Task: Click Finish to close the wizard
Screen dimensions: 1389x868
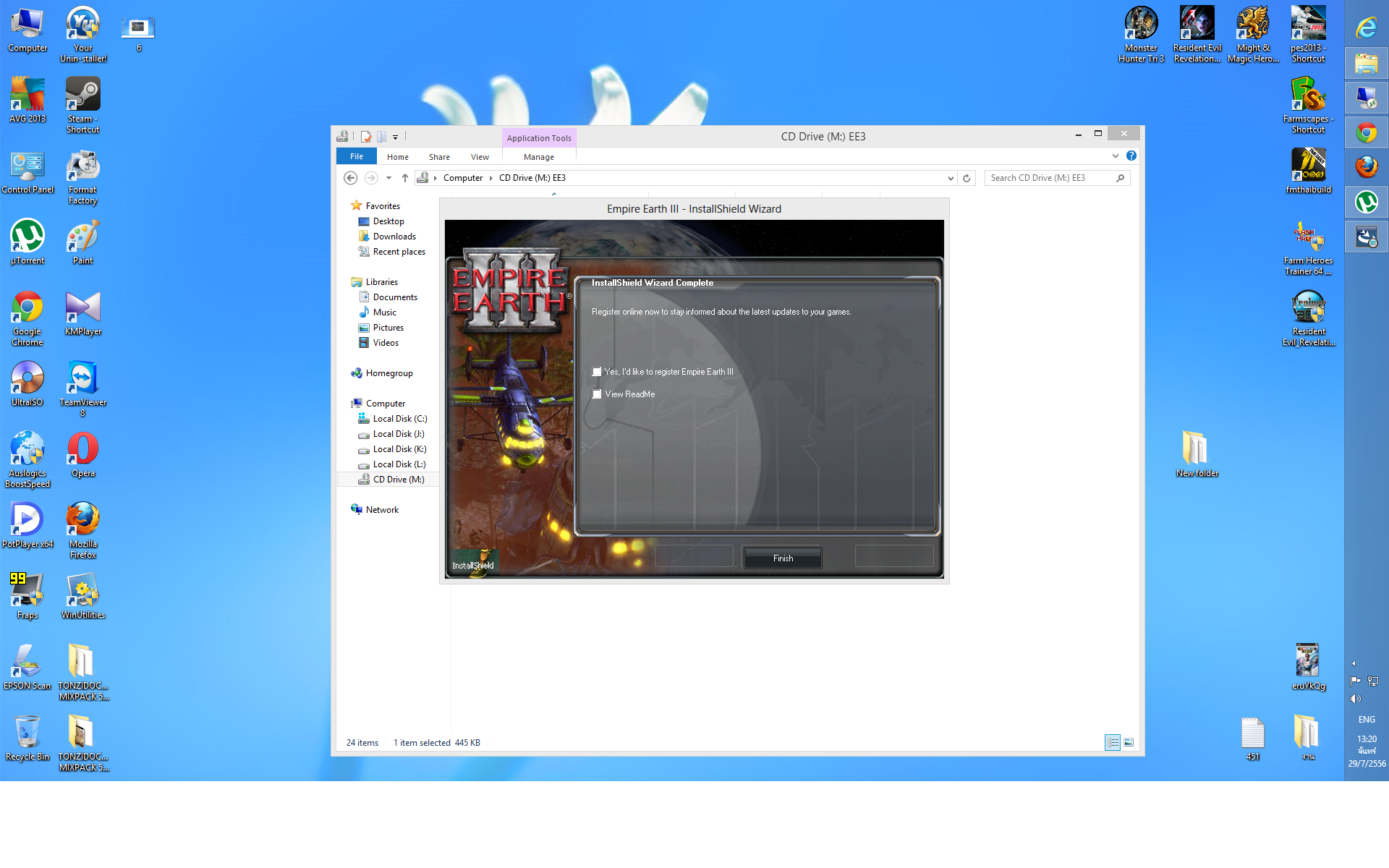Action: click(x=782, y=558)
